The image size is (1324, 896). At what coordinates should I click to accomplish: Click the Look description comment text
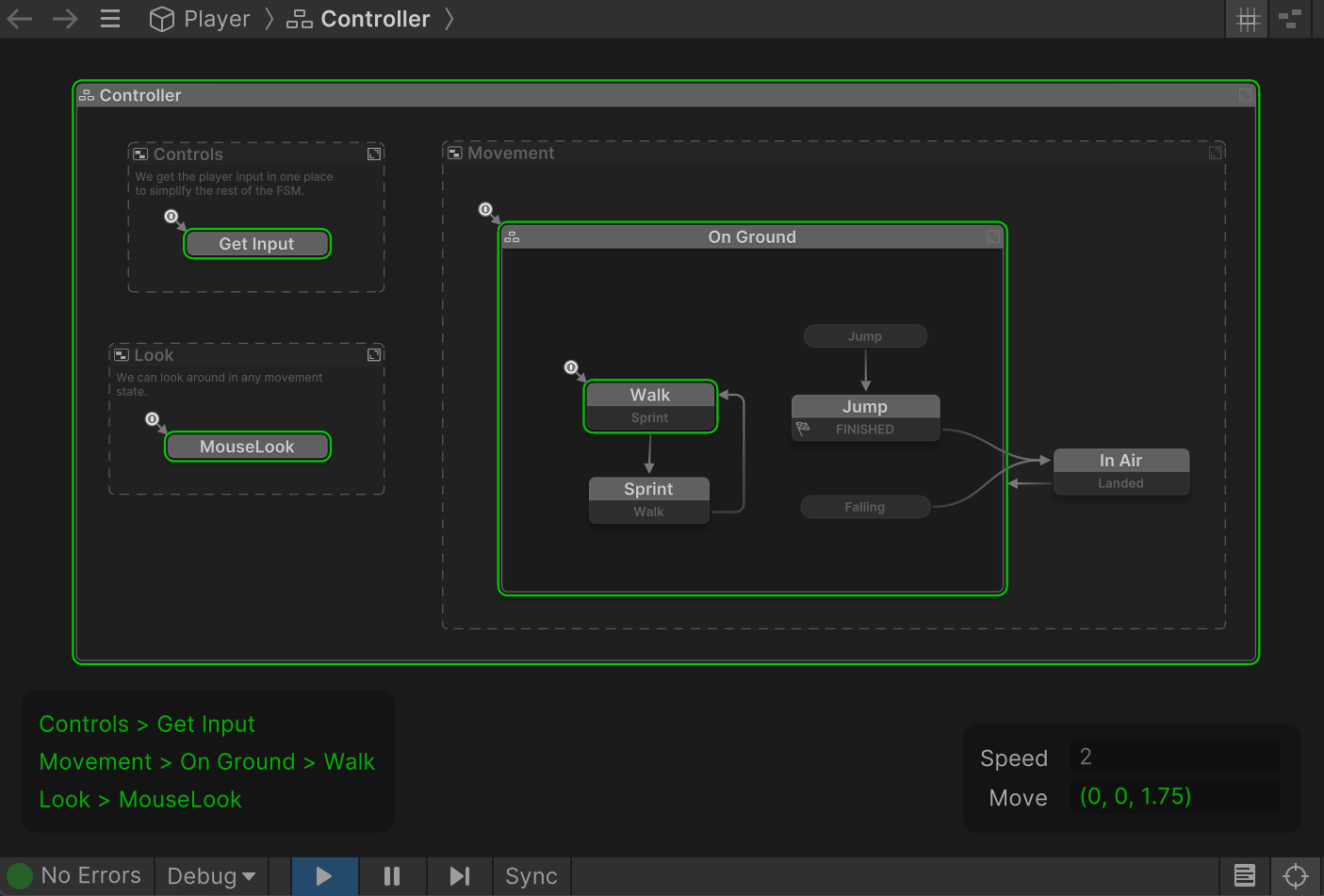[219, 384]
